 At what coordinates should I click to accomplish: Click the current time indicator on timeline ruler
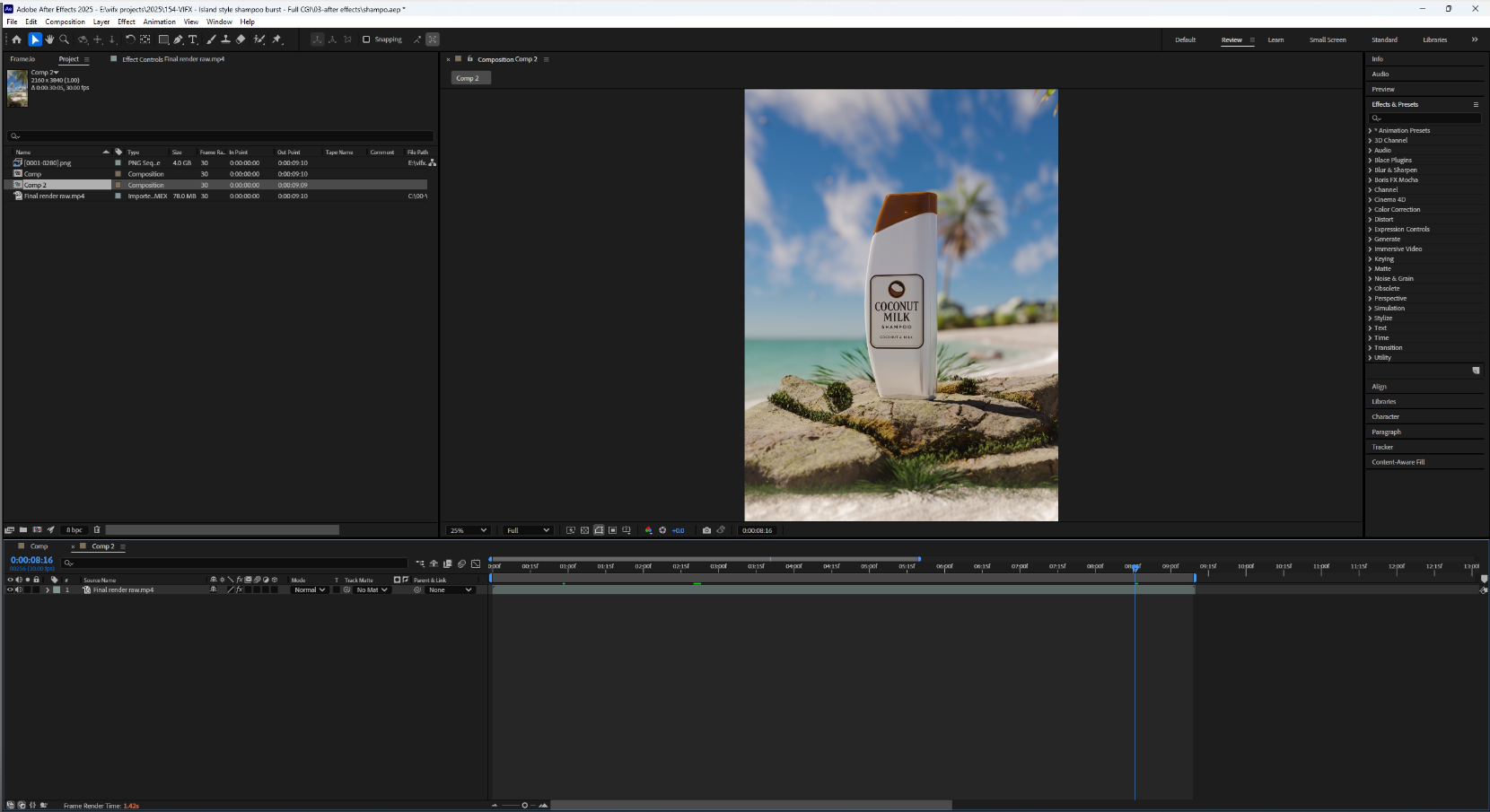pyautogui.click(x=1135, y=567)
